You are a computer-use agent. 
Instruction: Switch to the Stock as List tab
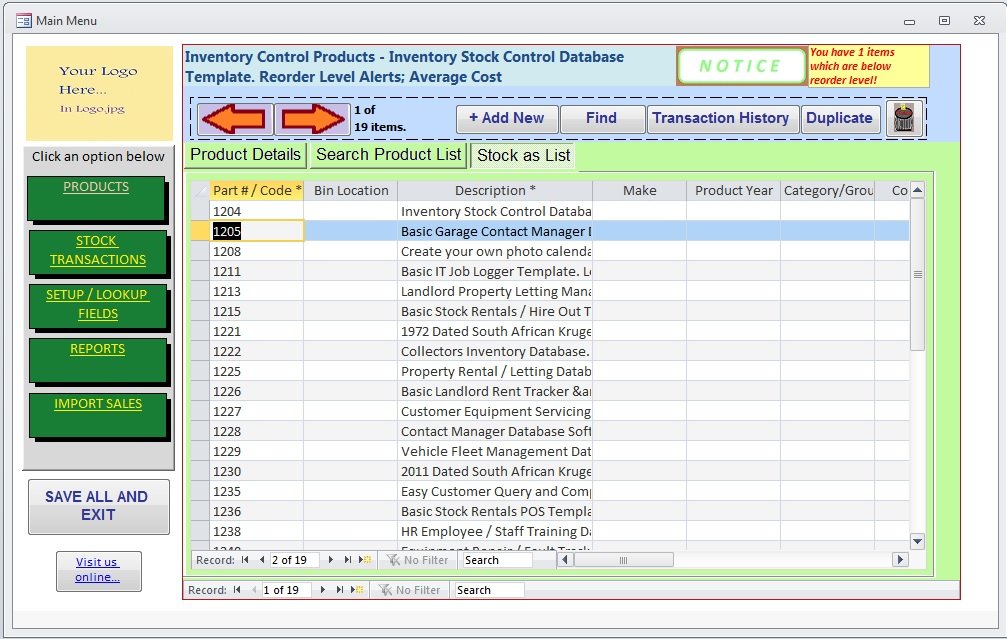coord(523,155)
